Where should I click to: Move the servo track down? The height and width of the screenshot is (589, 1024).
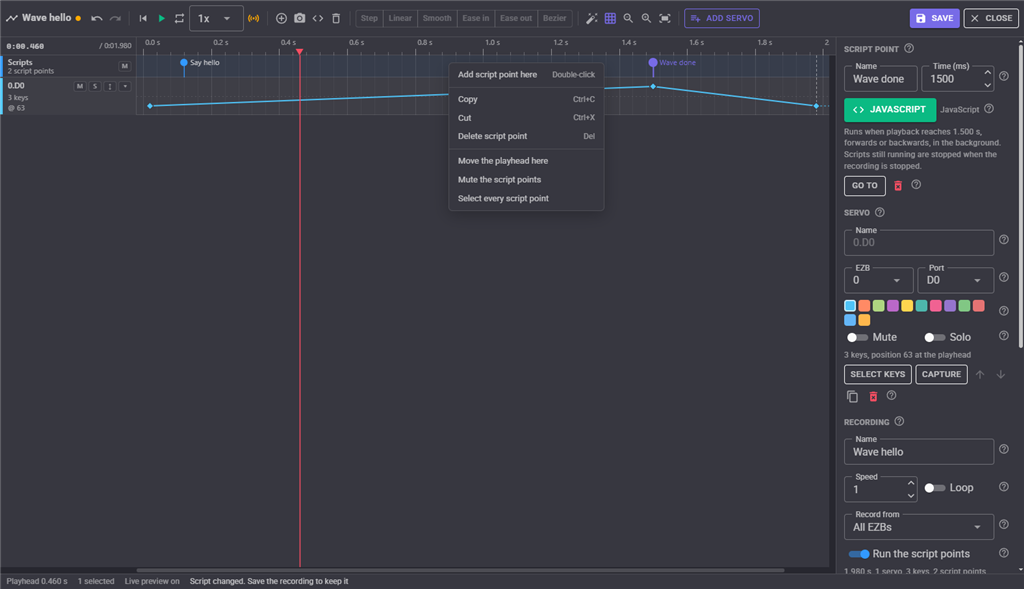point(1000,374)
